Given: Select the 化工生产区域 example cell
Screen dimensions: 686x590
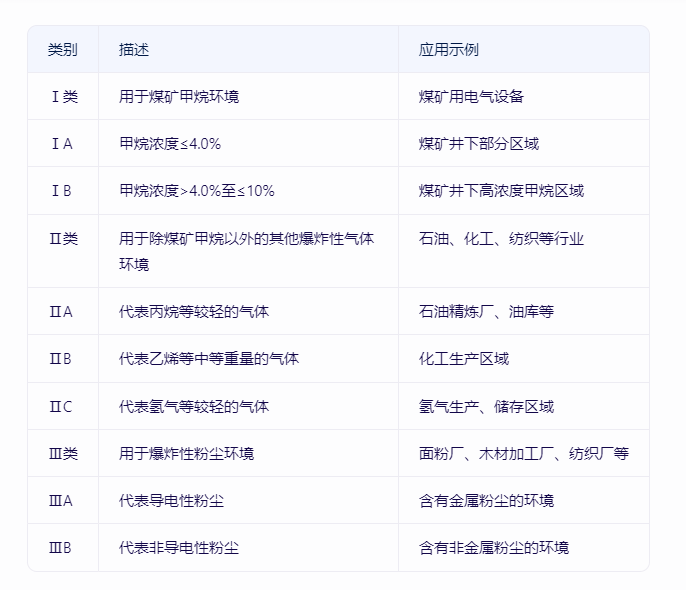Looking at the screenshot, I should click(x=464, y=359).
